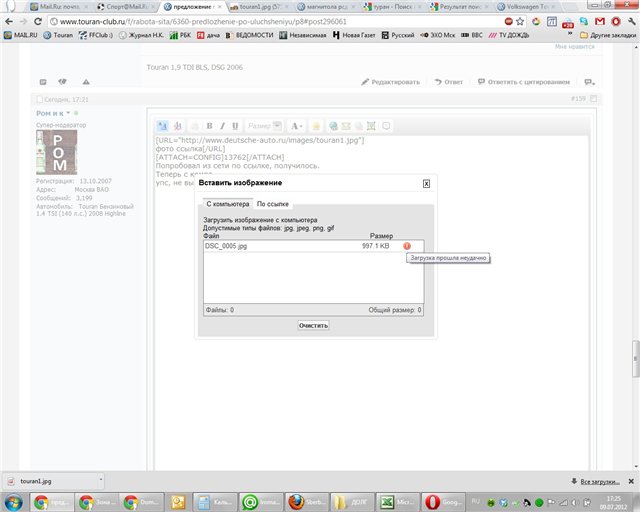Click the insert link globe icon
The width and height of the screenshot is (640, 512).
click(333, 126)
